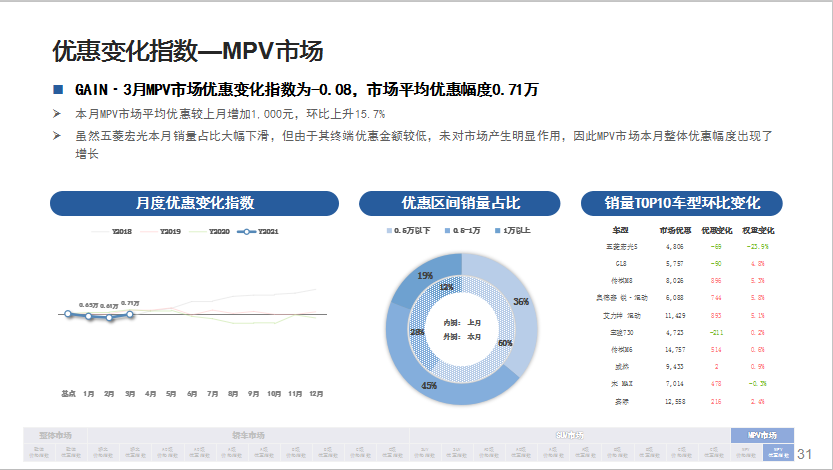
Task: Click the 销量TOP10车型环比变化 header
Action: [682, 203]
